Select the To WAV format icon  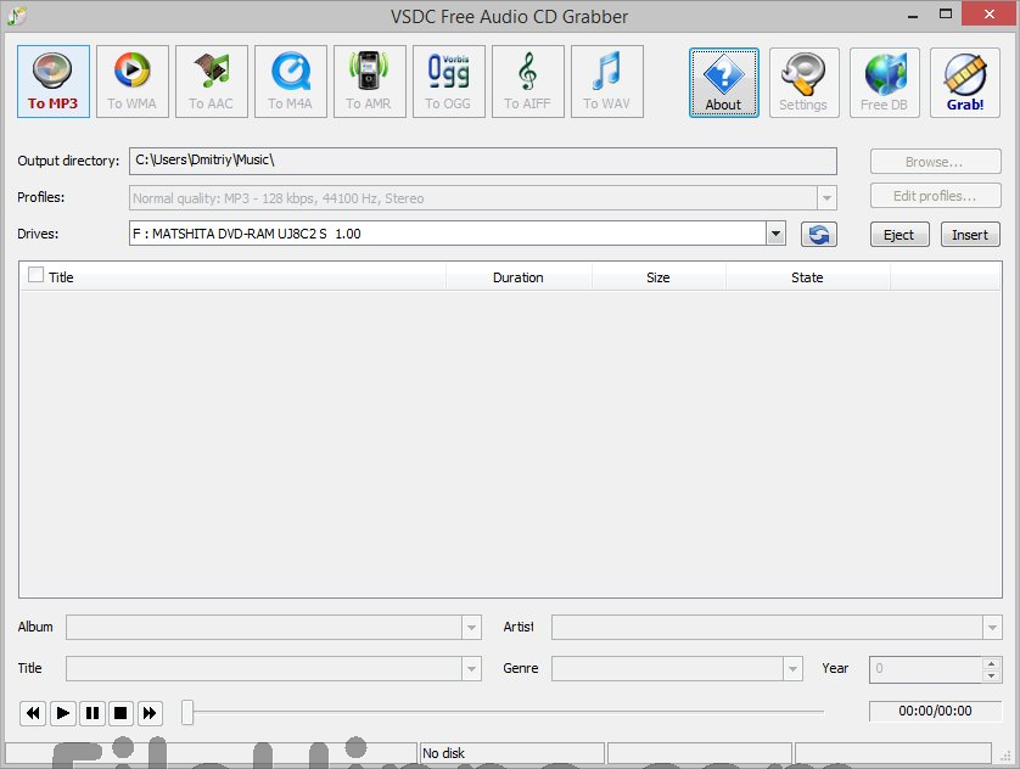[606, 81]
